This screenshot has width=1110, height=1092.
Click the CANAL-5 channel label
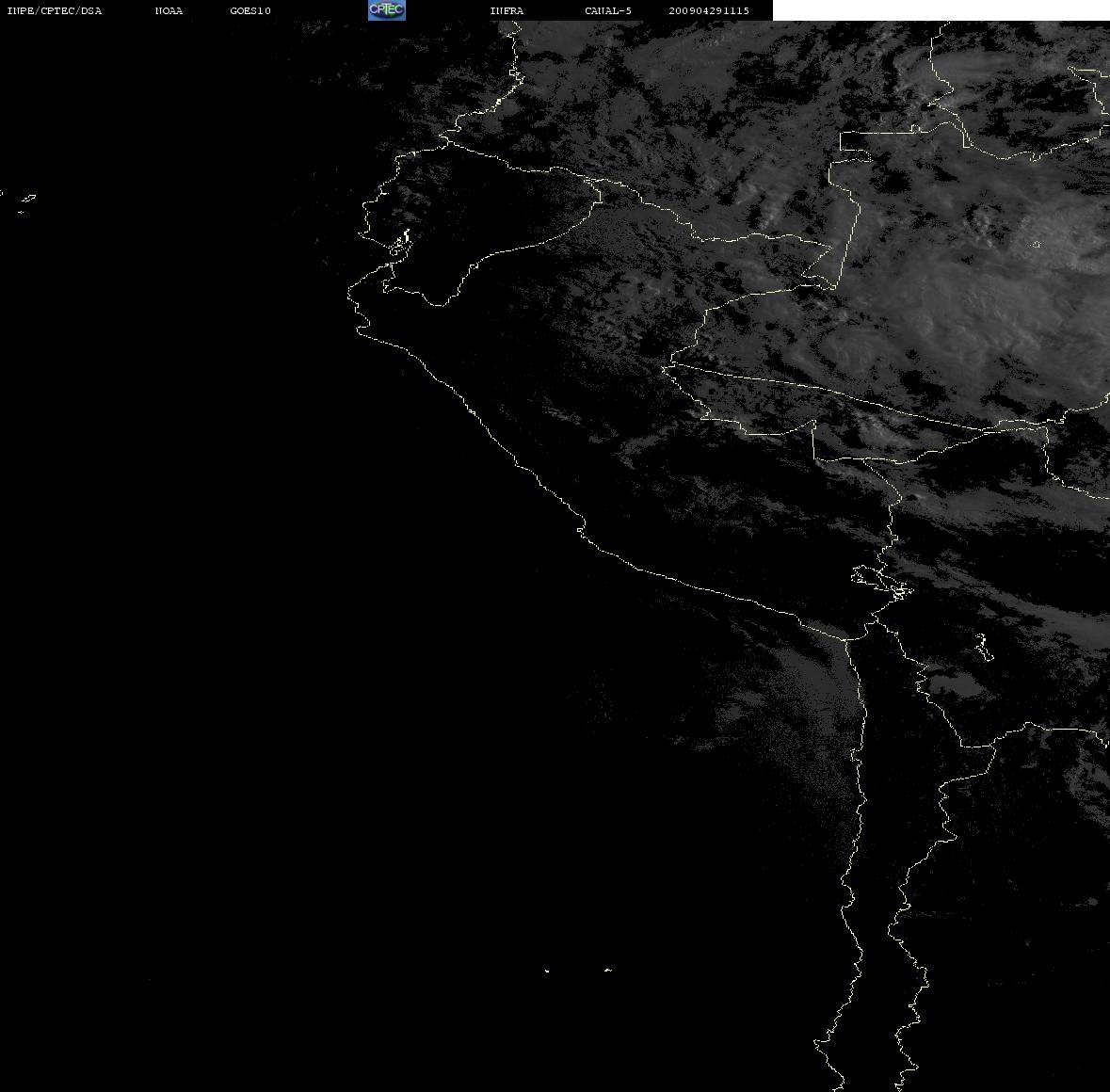608,10
